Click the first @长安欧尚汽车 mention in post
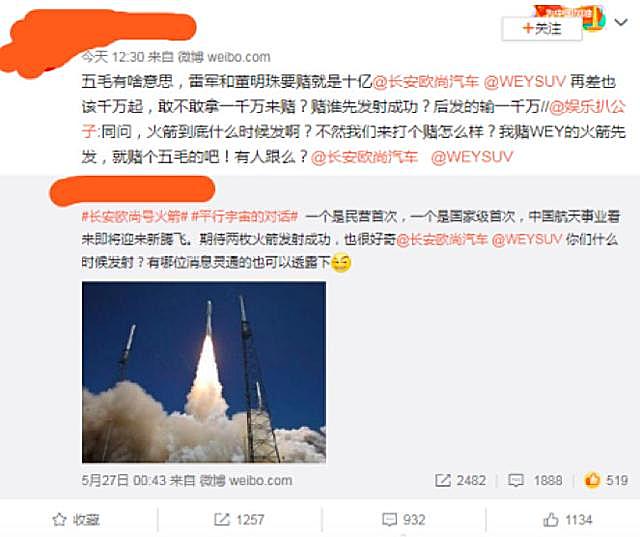Viewport: 640px width, 537px height. (x=425, y=82)
